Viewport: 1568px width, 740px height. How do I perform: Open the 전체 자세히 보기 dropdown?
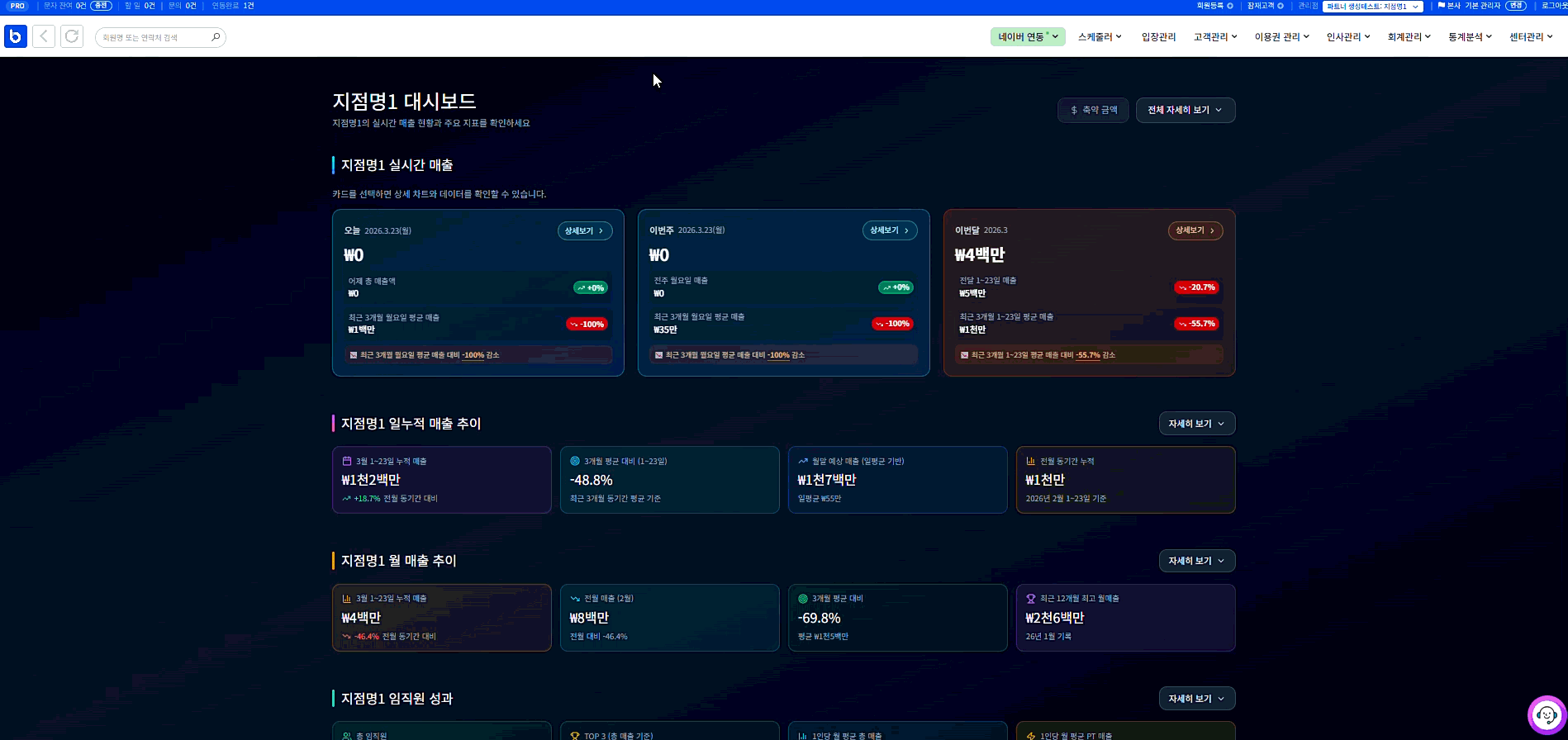1186,110
